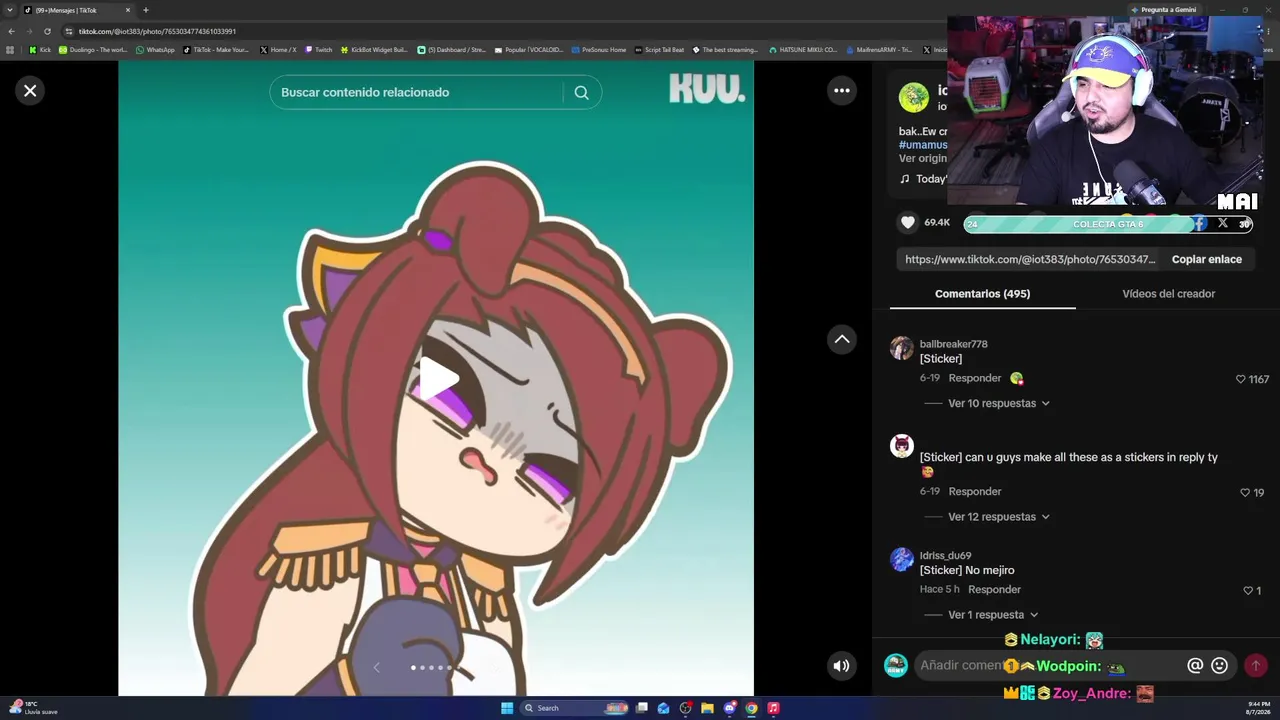Open 'TikTok - Make Your...' bookmark
1280x720 pixels.
[x=216, y=50]
